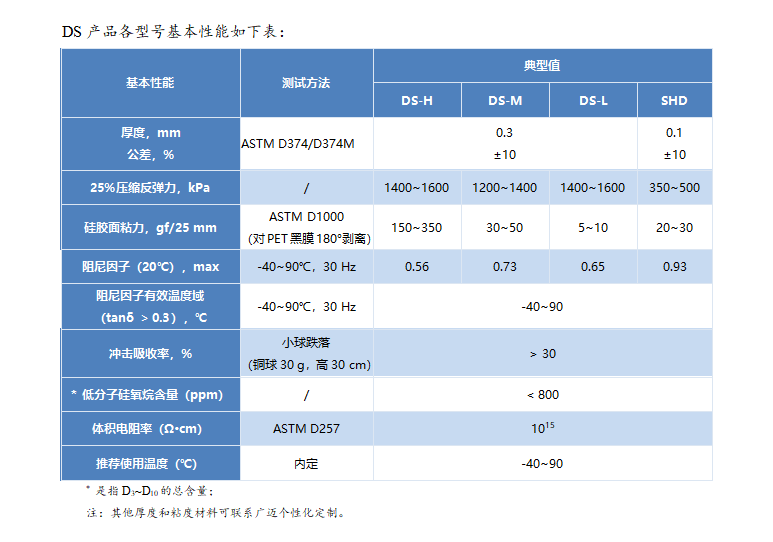Click the DS-L column header
Viewport: 773px width, 542px height.
click(593, 100)
